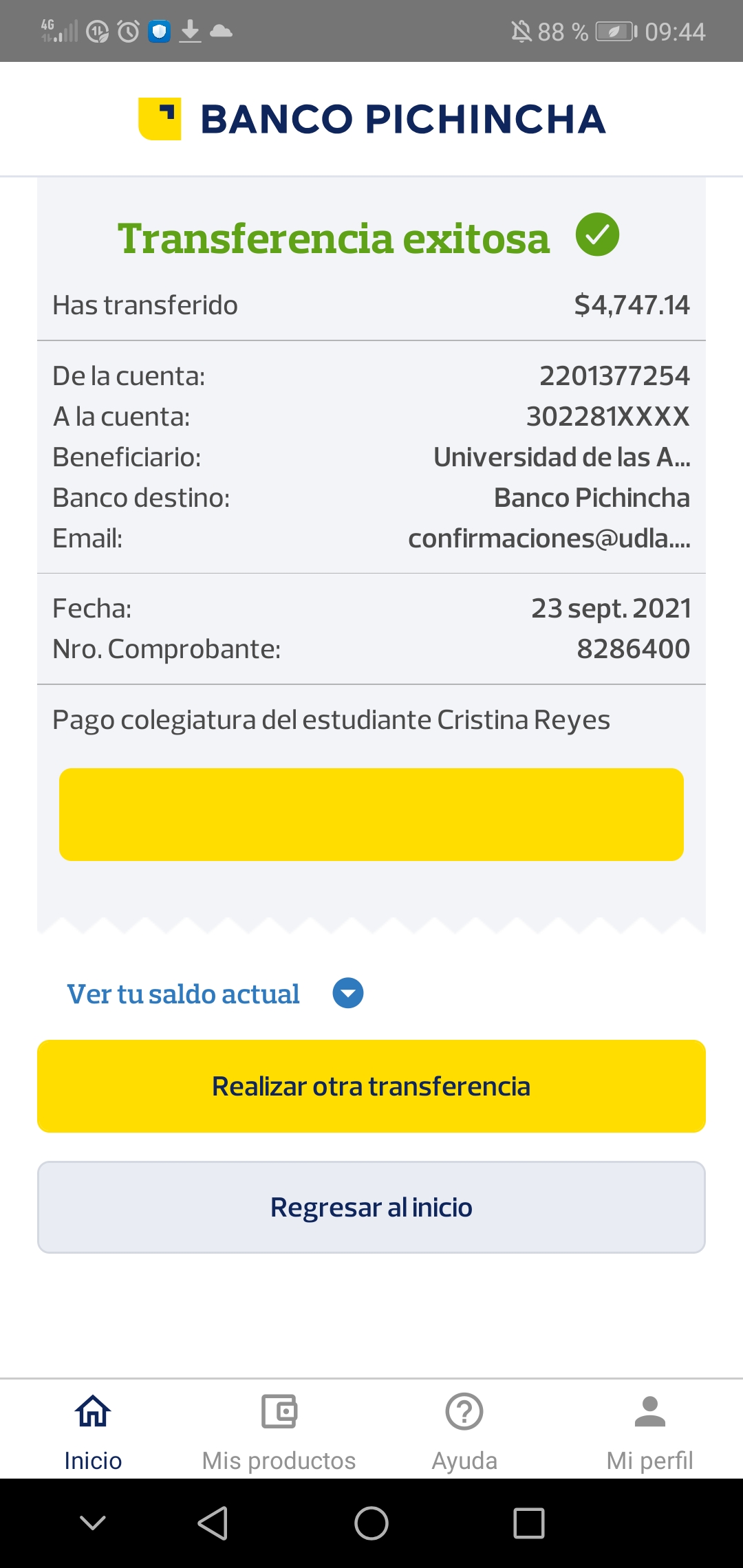Tap the green success checkmark icon

tap(597, 235)
